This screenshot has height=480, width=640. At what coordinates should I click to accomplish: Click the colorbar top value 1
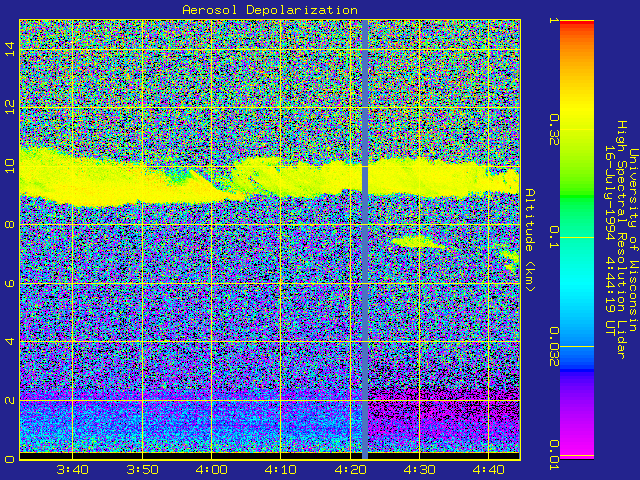(554, 20)
